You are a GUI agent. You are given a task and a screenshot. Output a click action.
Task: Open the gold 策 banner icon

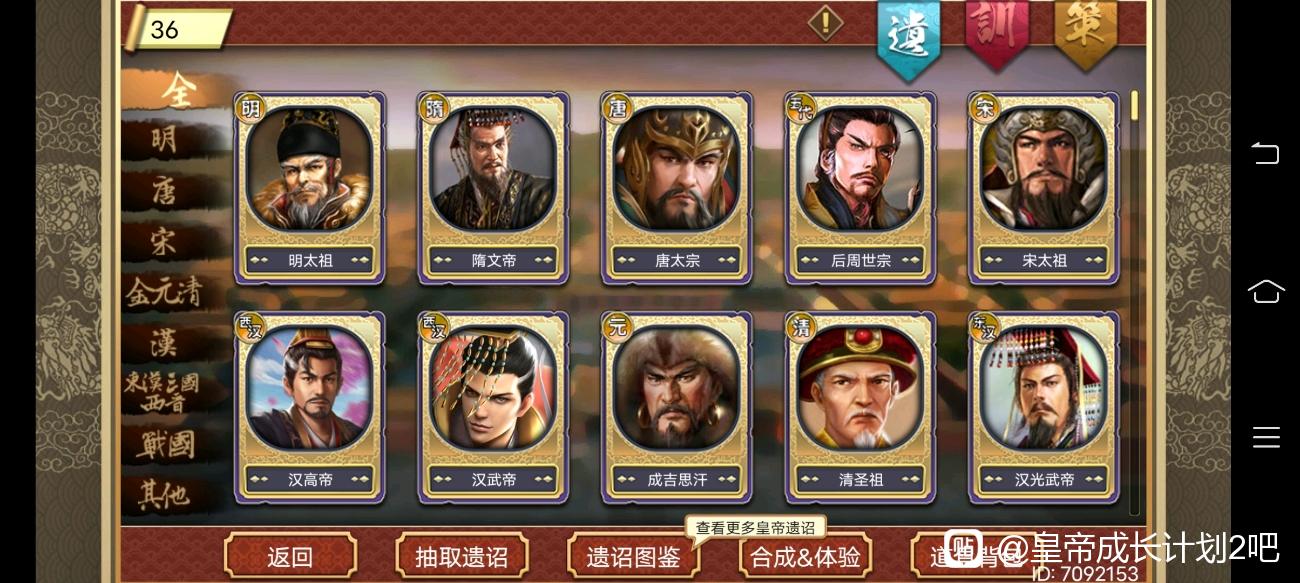tap(1085, 32)
